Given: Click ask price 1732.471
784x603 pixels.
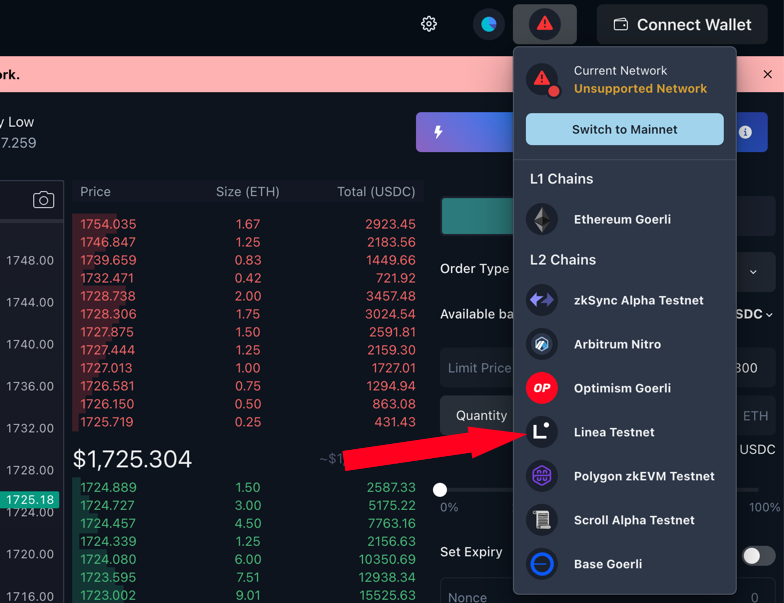Looking at the screenshot, I should coord(107,278).
